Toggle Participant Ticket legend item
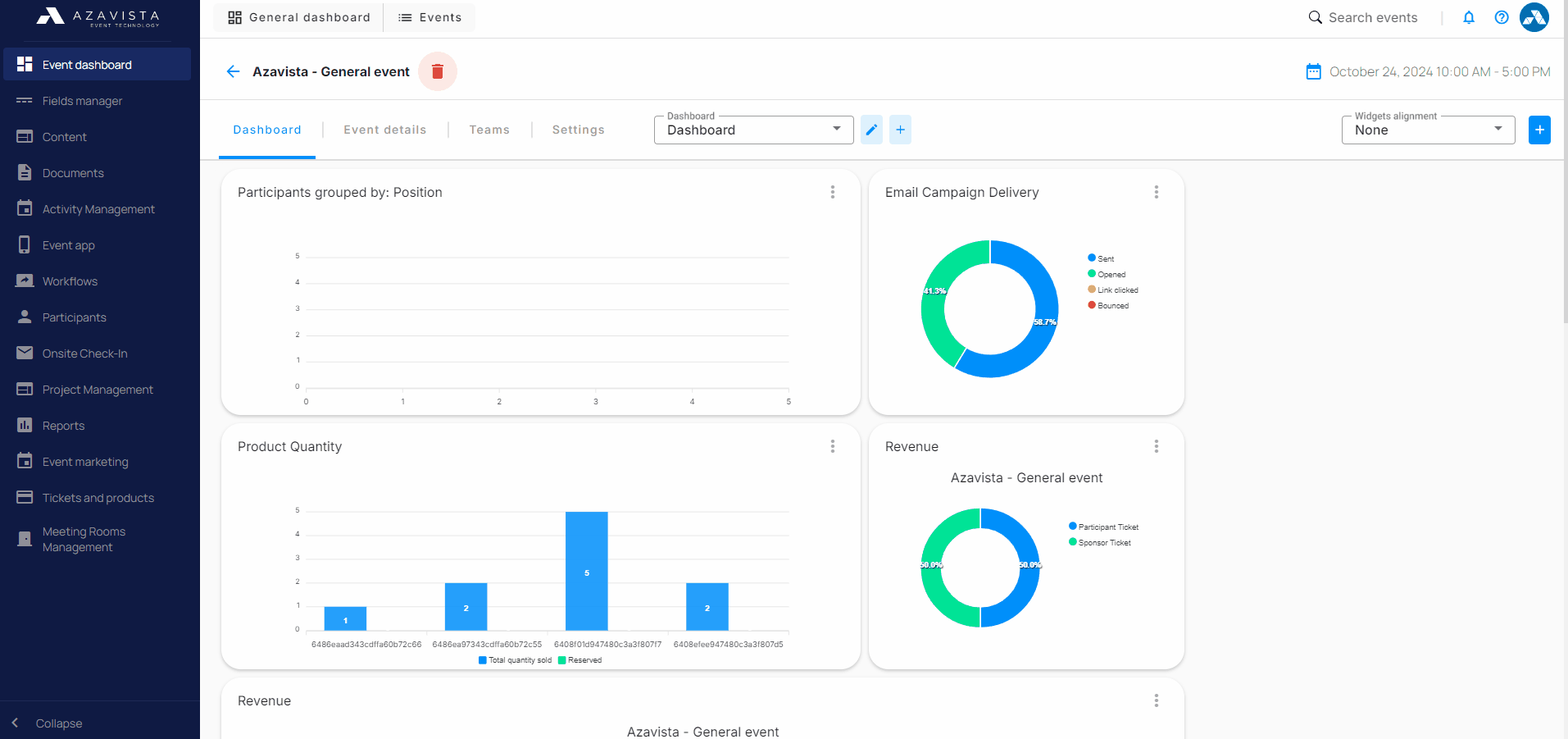This screenshot has height=739, width=1568. 1104,527
